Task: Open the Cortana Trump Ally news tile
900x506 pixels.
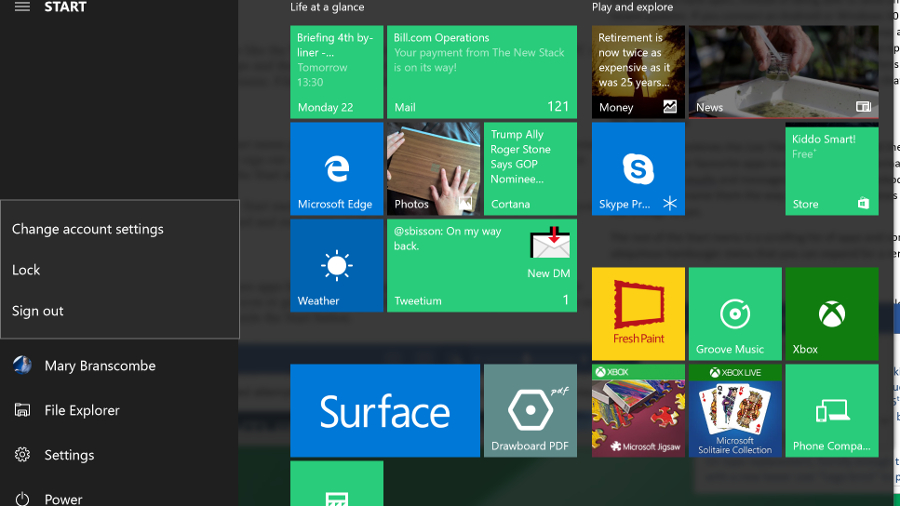Action: 530,169
